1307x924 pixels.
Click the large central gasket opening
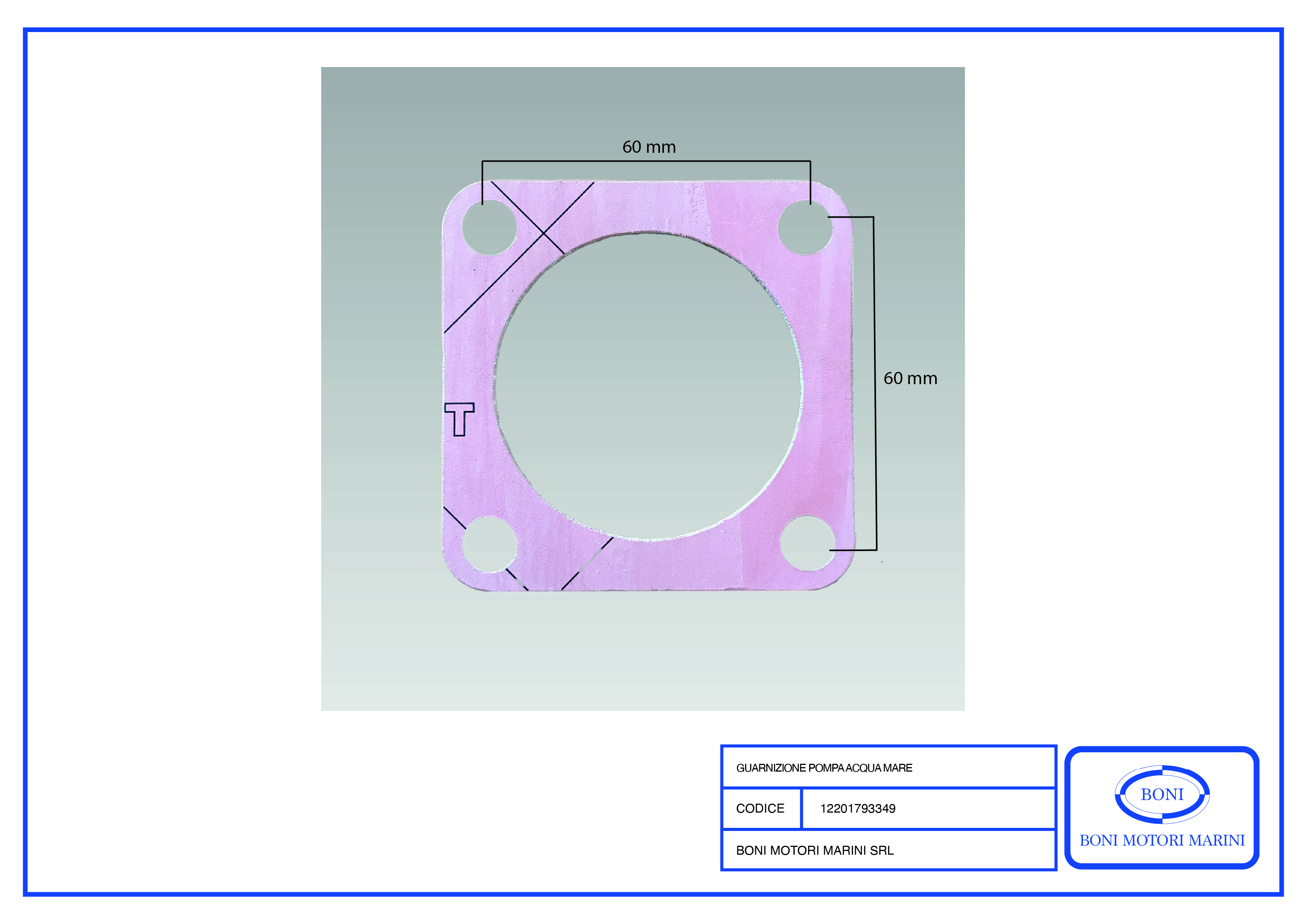point(648,385)
